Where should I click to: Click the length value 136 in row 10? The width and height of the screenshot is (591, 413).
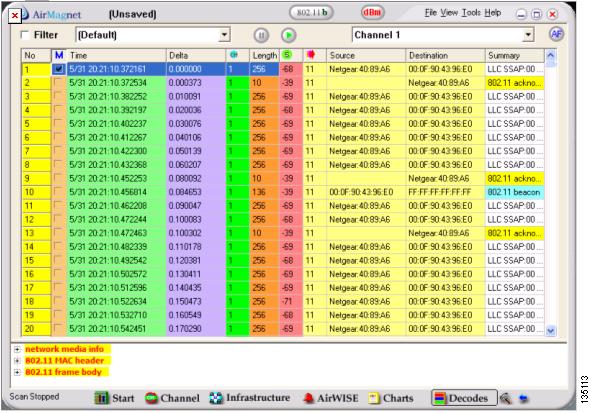coord(264,192)
